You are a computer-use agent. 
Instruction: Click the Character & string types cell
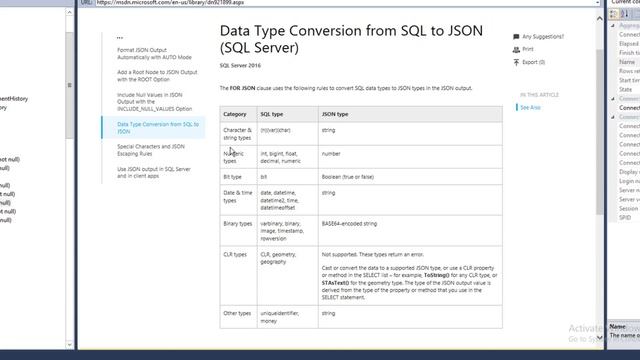pyautogui.click(x=238, y=134)
